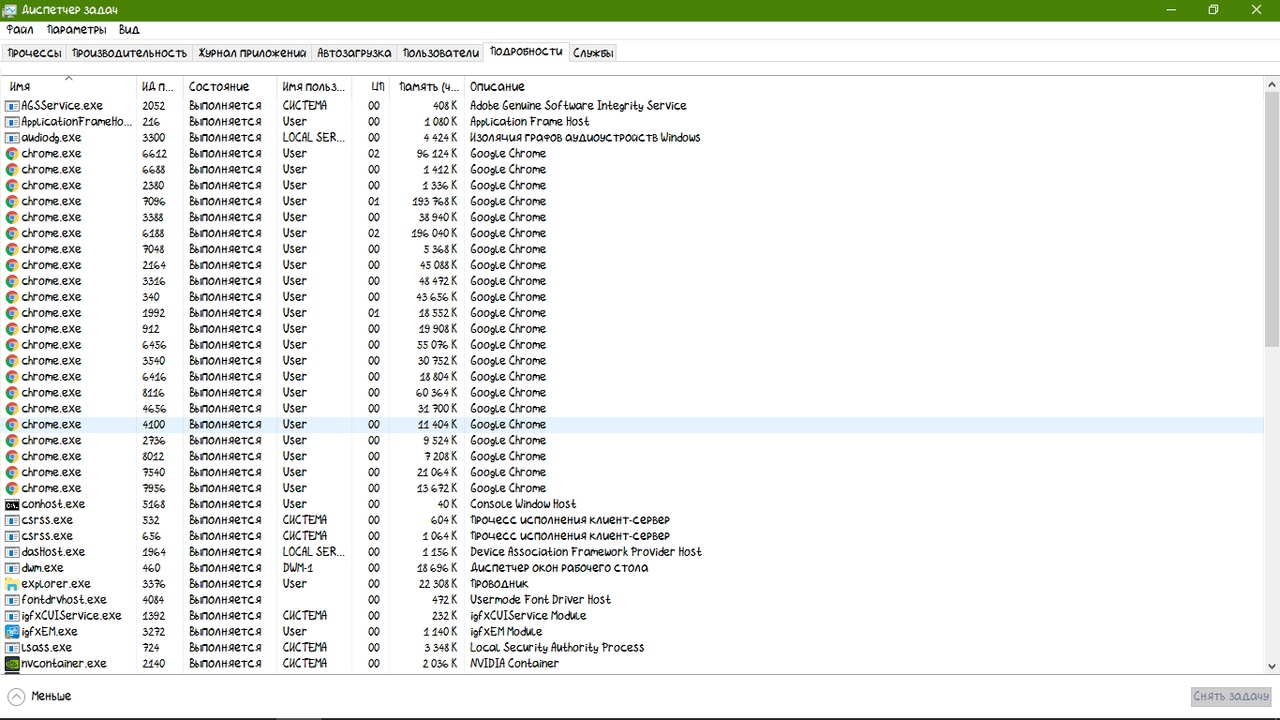
Task: Open the Вид menu
Action: (129, 30)
